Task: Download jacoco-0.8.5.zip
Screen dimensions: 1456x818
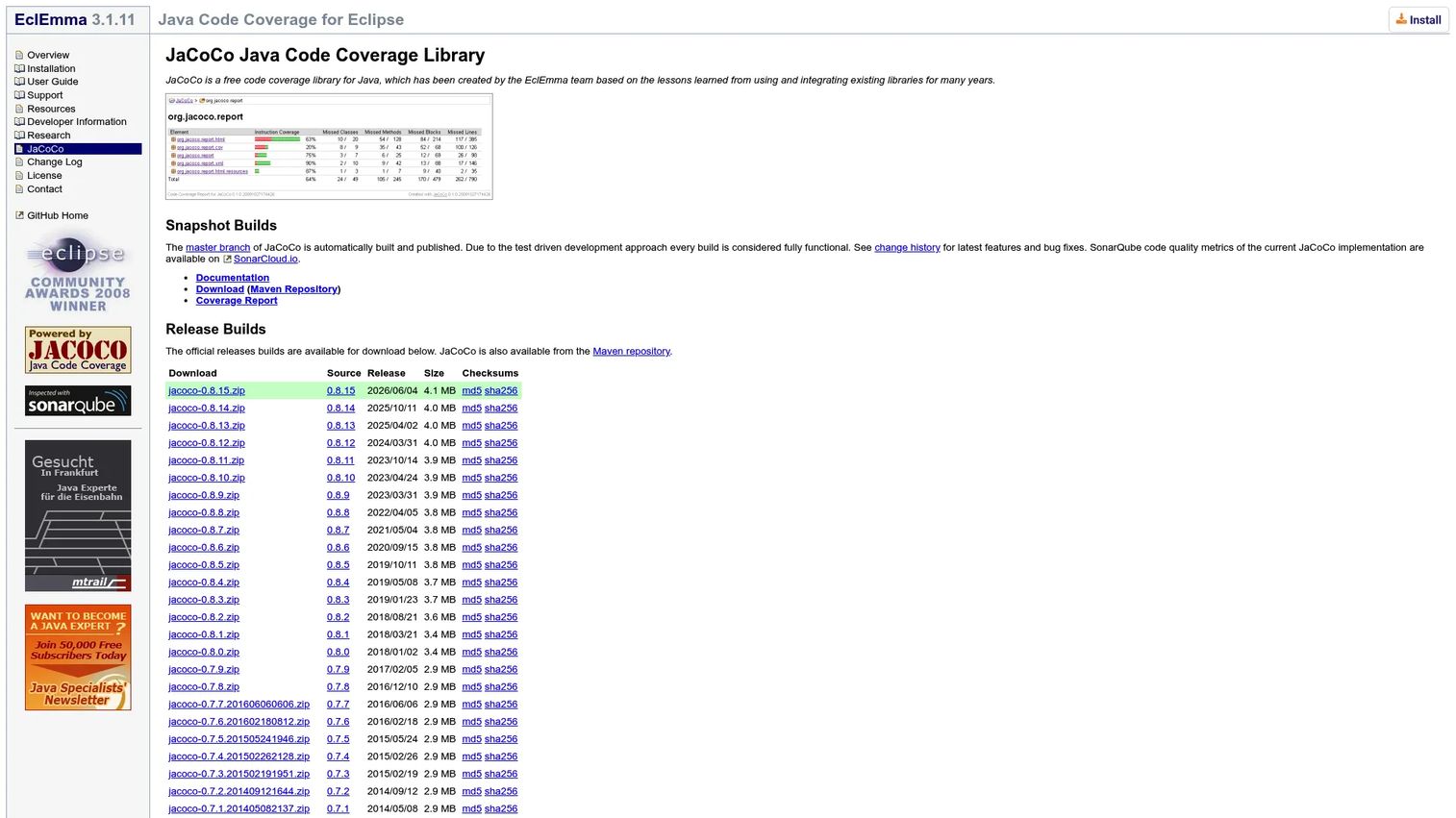Action: click(x=203, y=565)
